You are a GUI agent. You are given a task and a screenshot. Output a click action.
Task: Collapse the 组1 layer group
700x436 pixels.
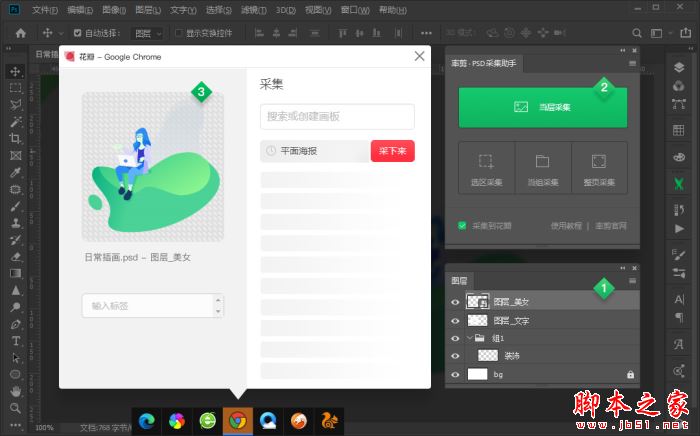[x=469, y=338]
